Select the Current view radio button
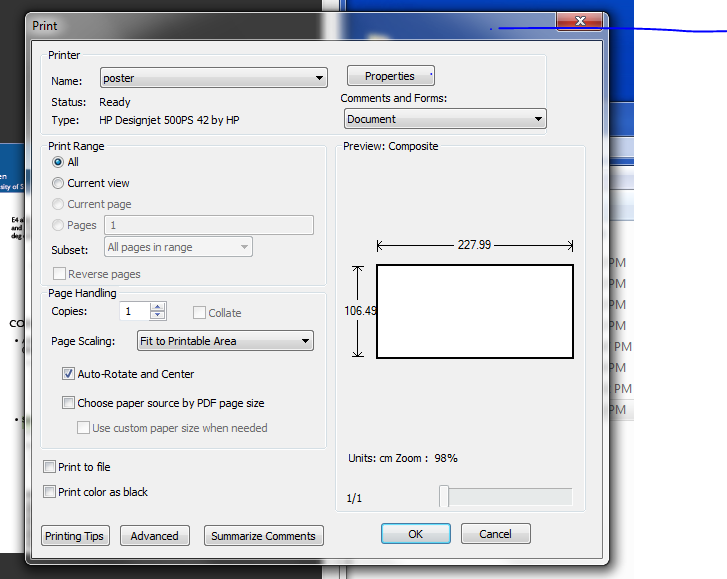This screenshot has width=727, height=579. [x=59, y=183]
